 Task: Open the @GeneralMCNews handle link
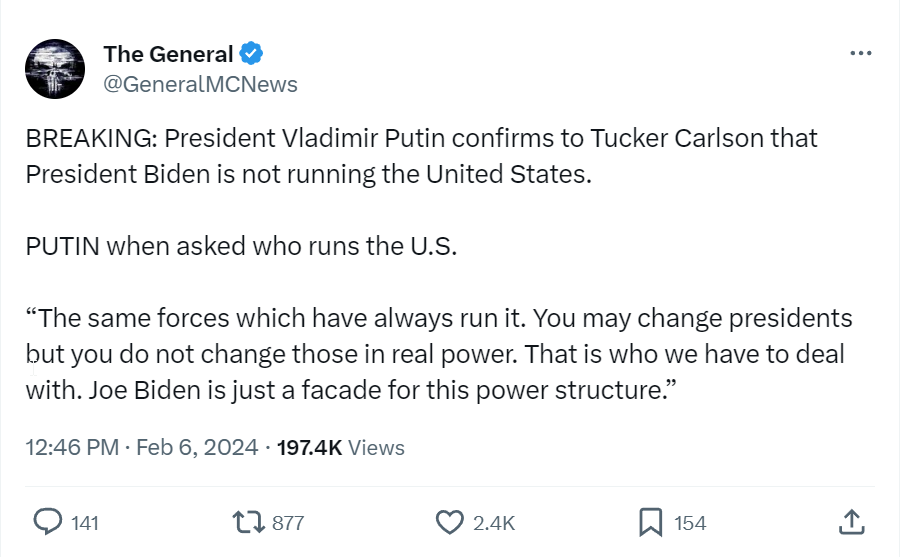tap(200, 84)
